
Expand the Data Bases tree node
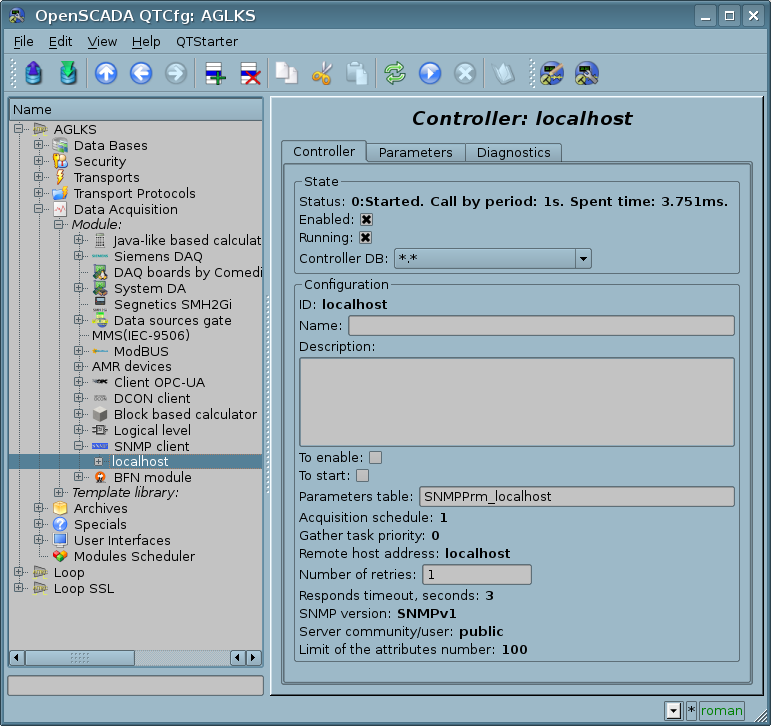point(38,145)
